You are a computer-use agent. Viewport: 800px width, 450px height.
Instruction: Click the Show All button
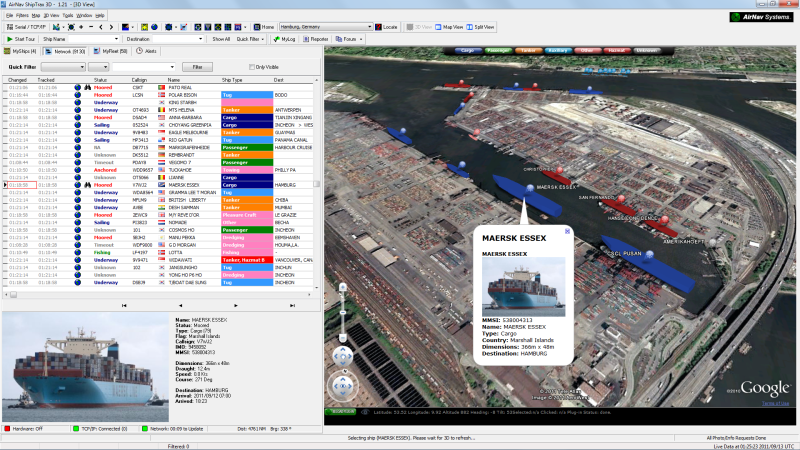[220, 38]
